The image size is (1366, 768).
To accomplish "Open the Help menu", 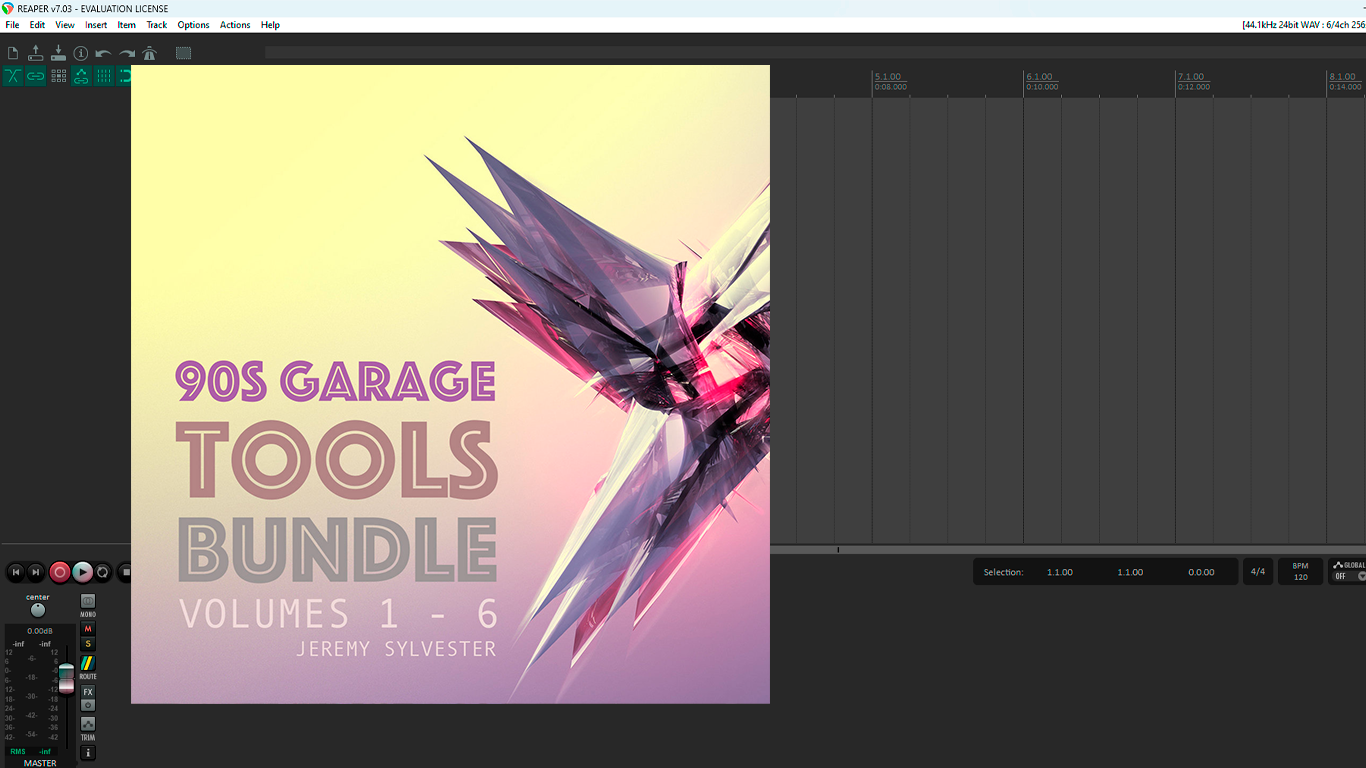I will [270, 25].
